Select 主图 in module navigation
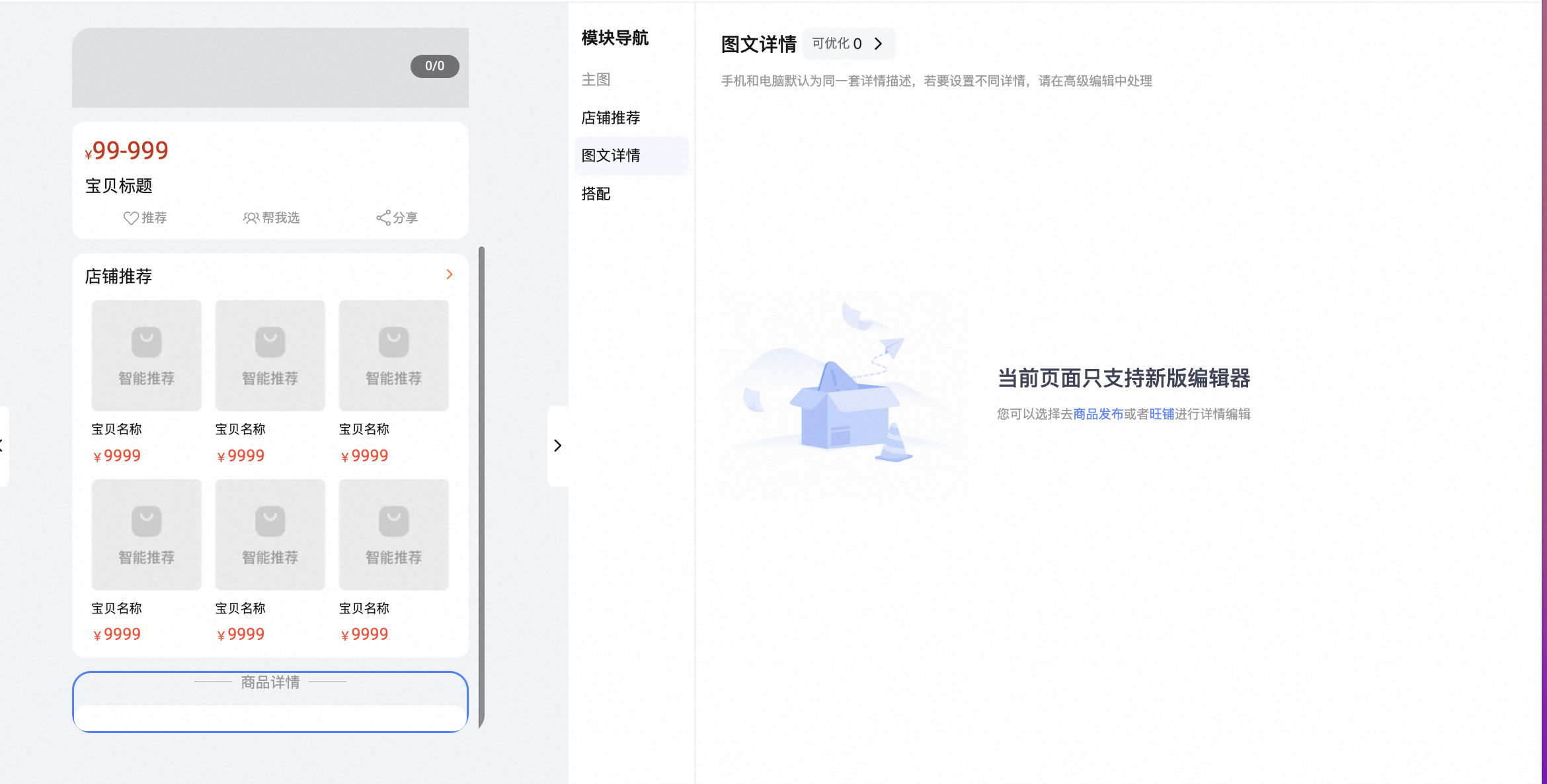 point(596,80)
